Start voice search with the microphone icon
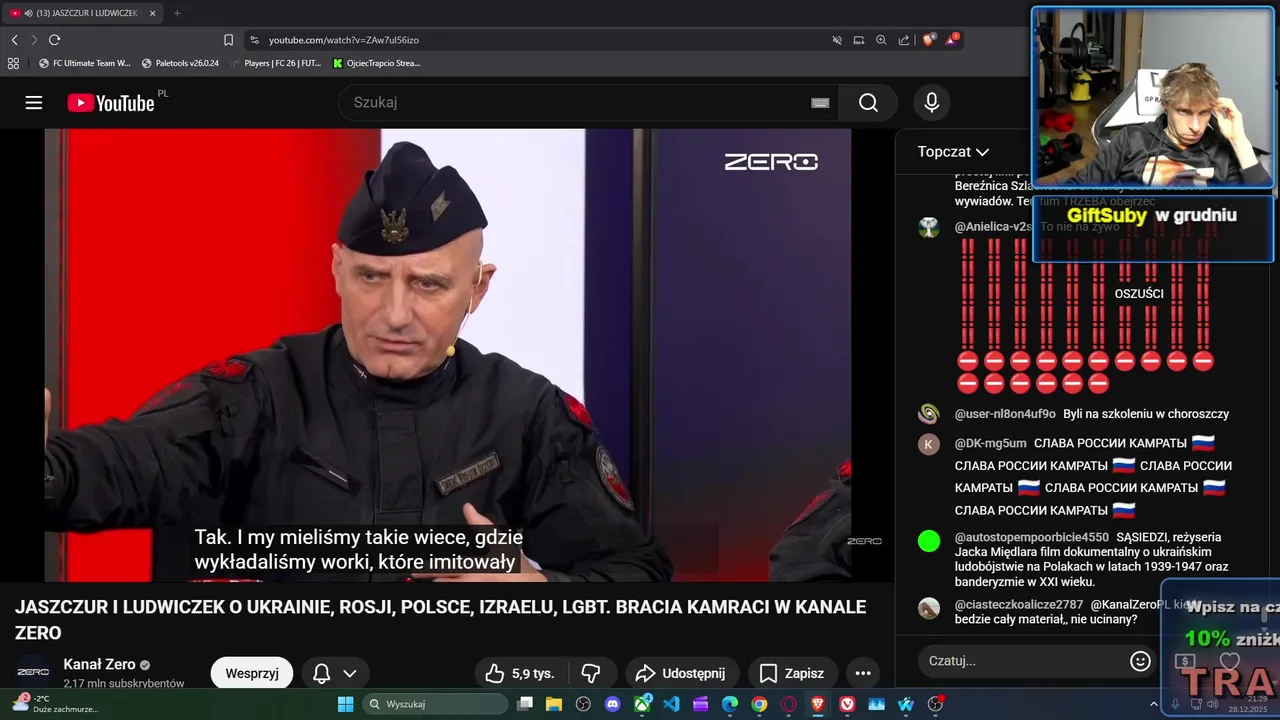This screenshot has height=720, width=1280. (932, 102)
